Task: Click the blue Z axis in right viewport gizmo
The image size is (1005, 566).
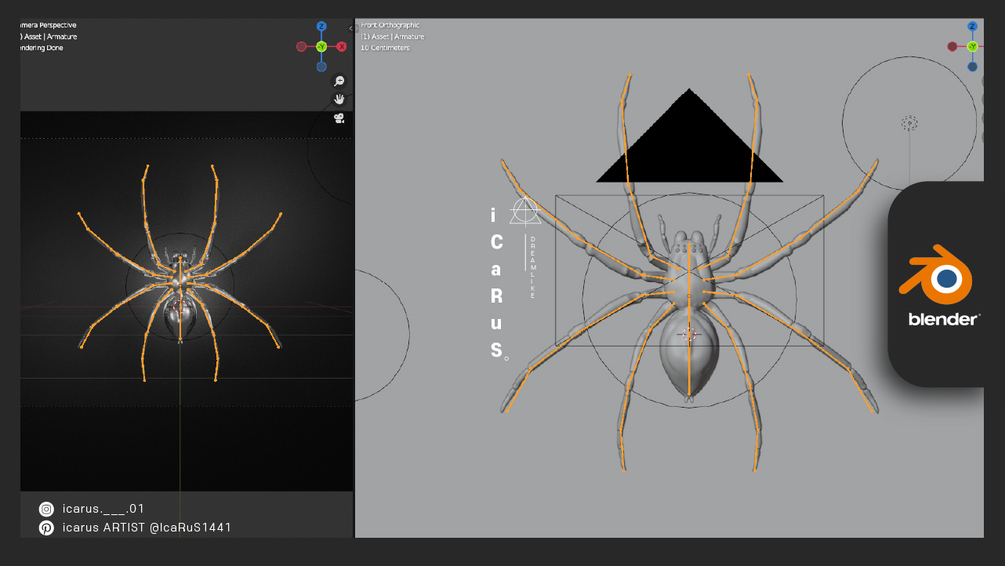Action: [x=972, y=26]
